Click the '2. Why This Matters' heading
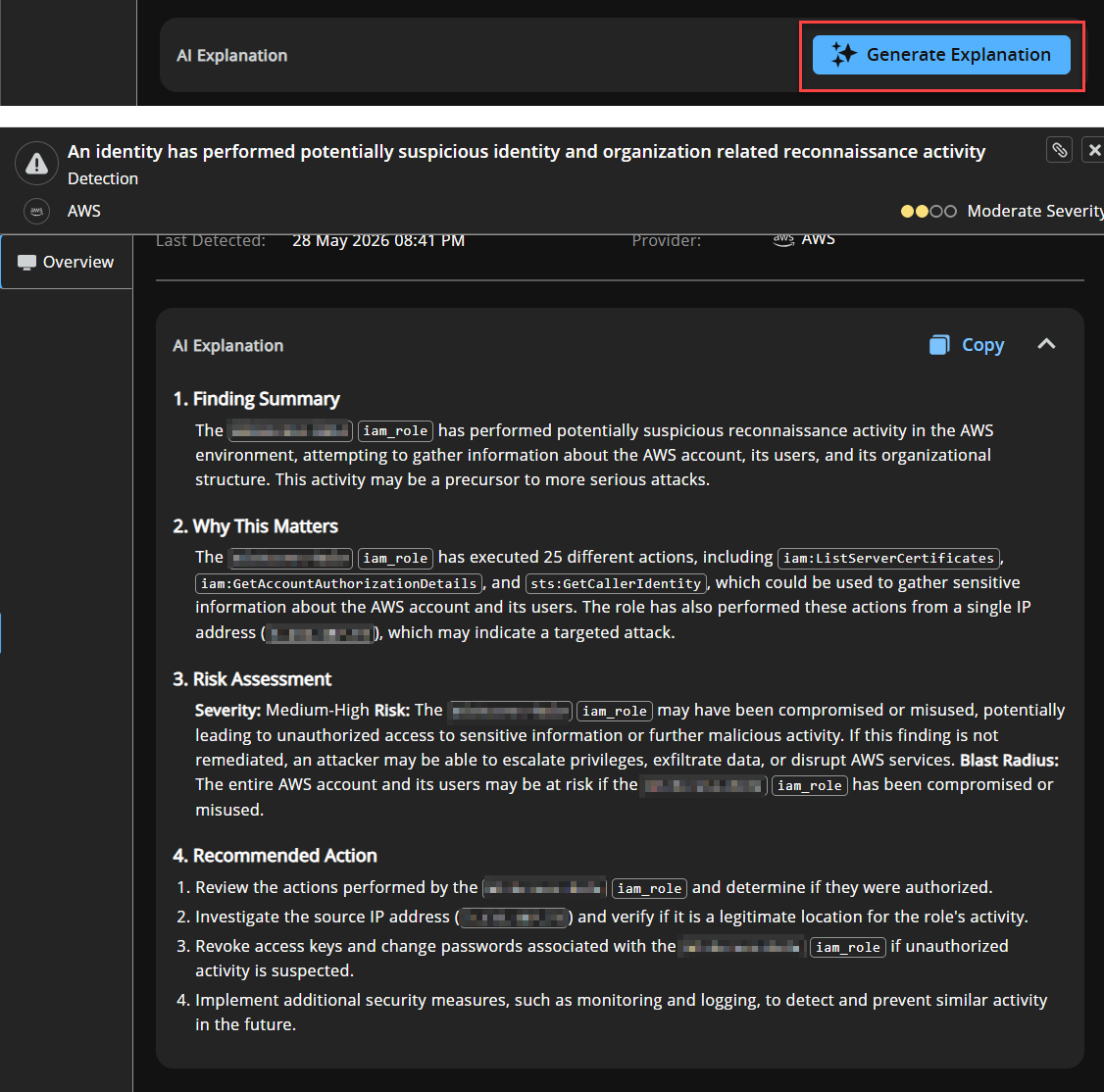Screen dimensions: 1104x1092 256,526
